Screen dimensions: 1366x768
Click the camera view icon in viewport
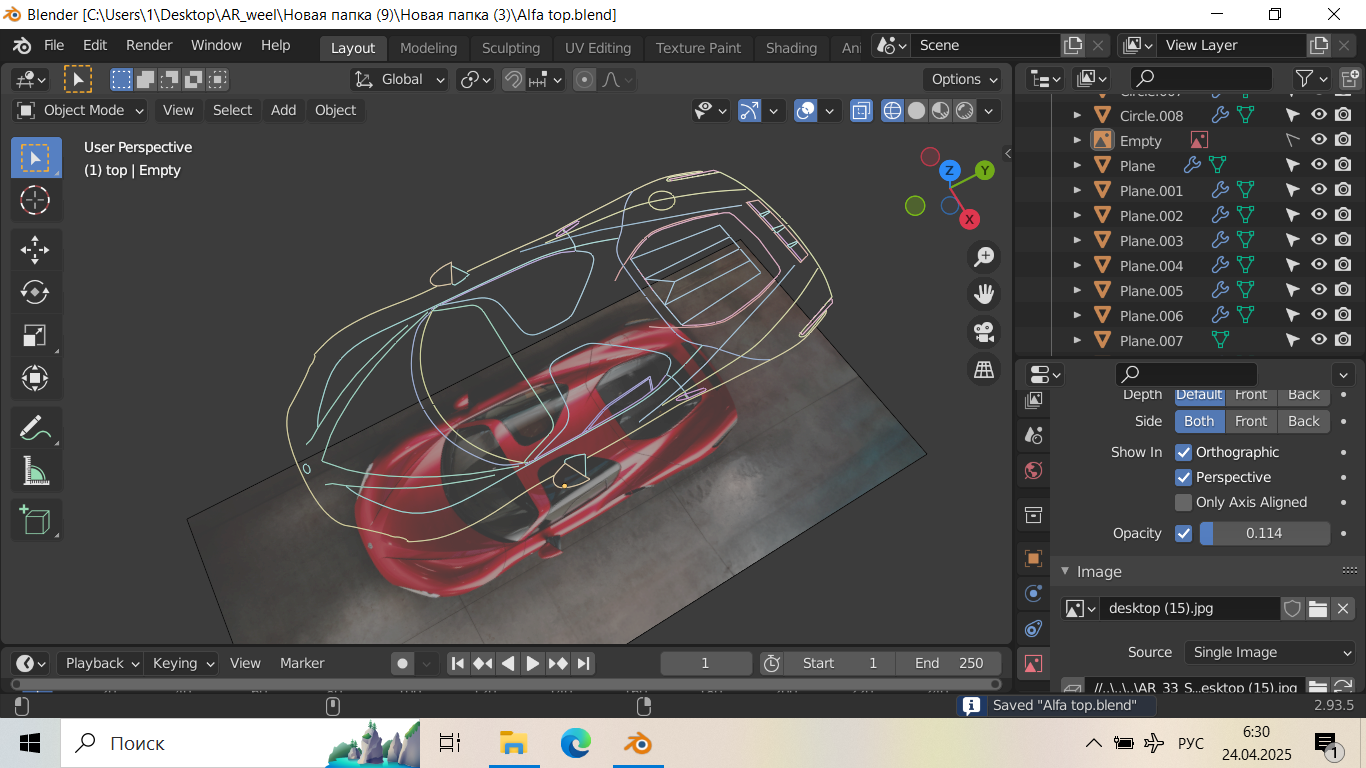click(x=984, y=331)
